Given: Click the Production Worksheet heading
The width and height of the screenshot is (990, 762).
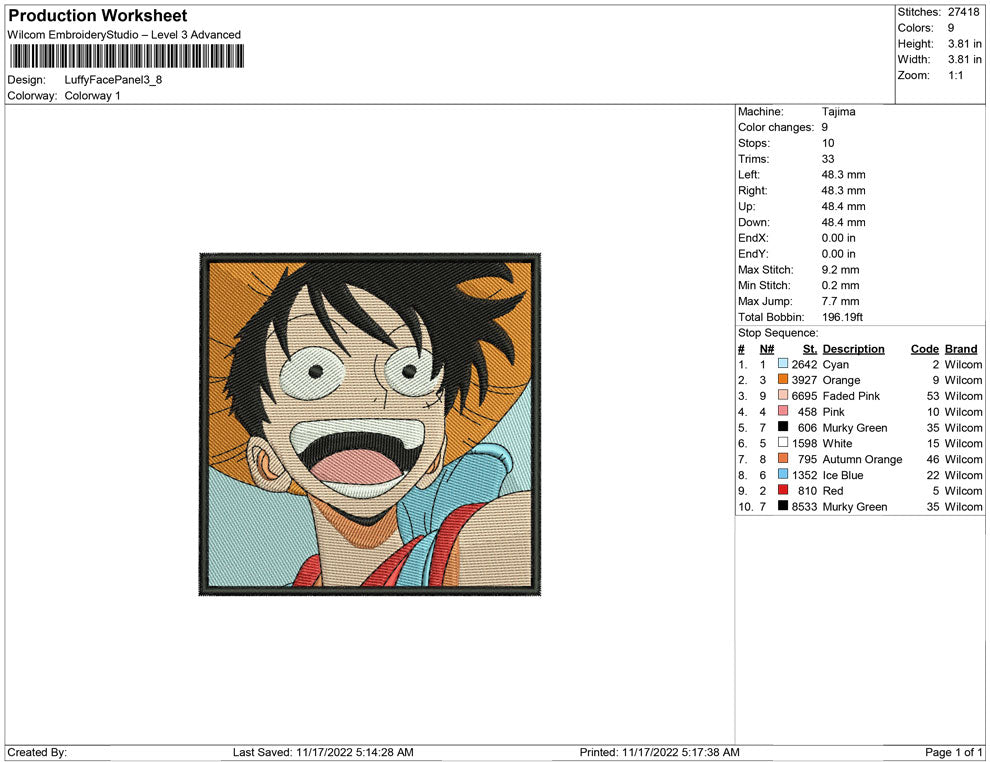Looking at the screenshot, I should [98, 16].
